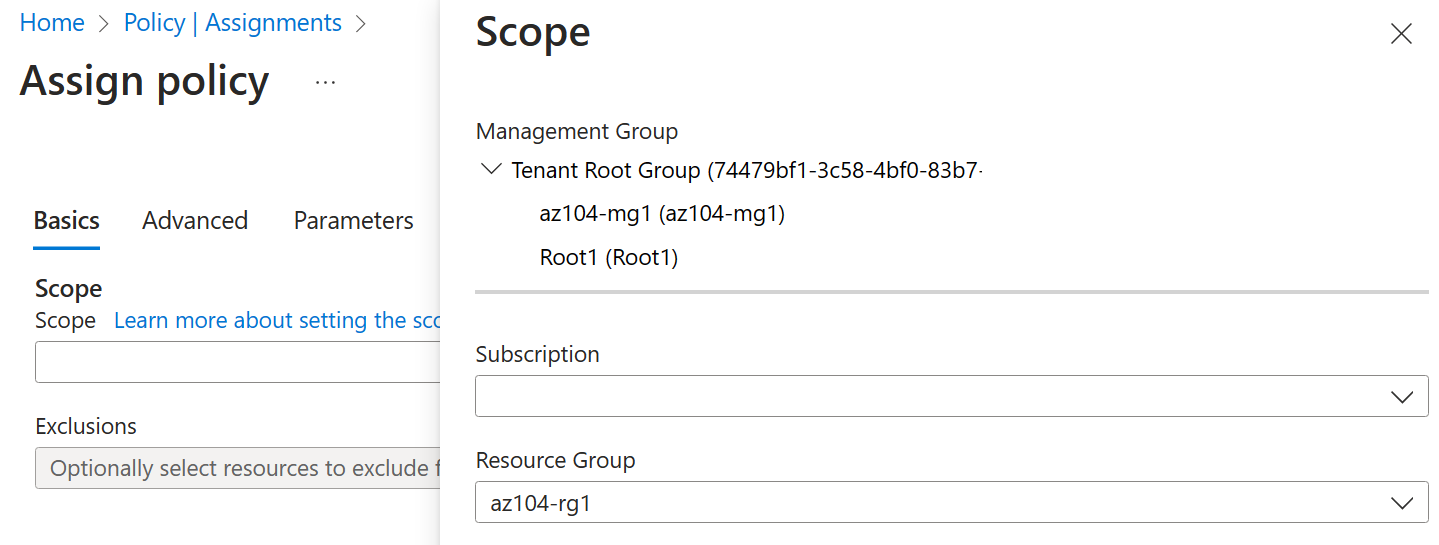Go back to Policy | Assignments breadcrumb
The height and width of the screenshot is (545, 1439).
[232, 23]
